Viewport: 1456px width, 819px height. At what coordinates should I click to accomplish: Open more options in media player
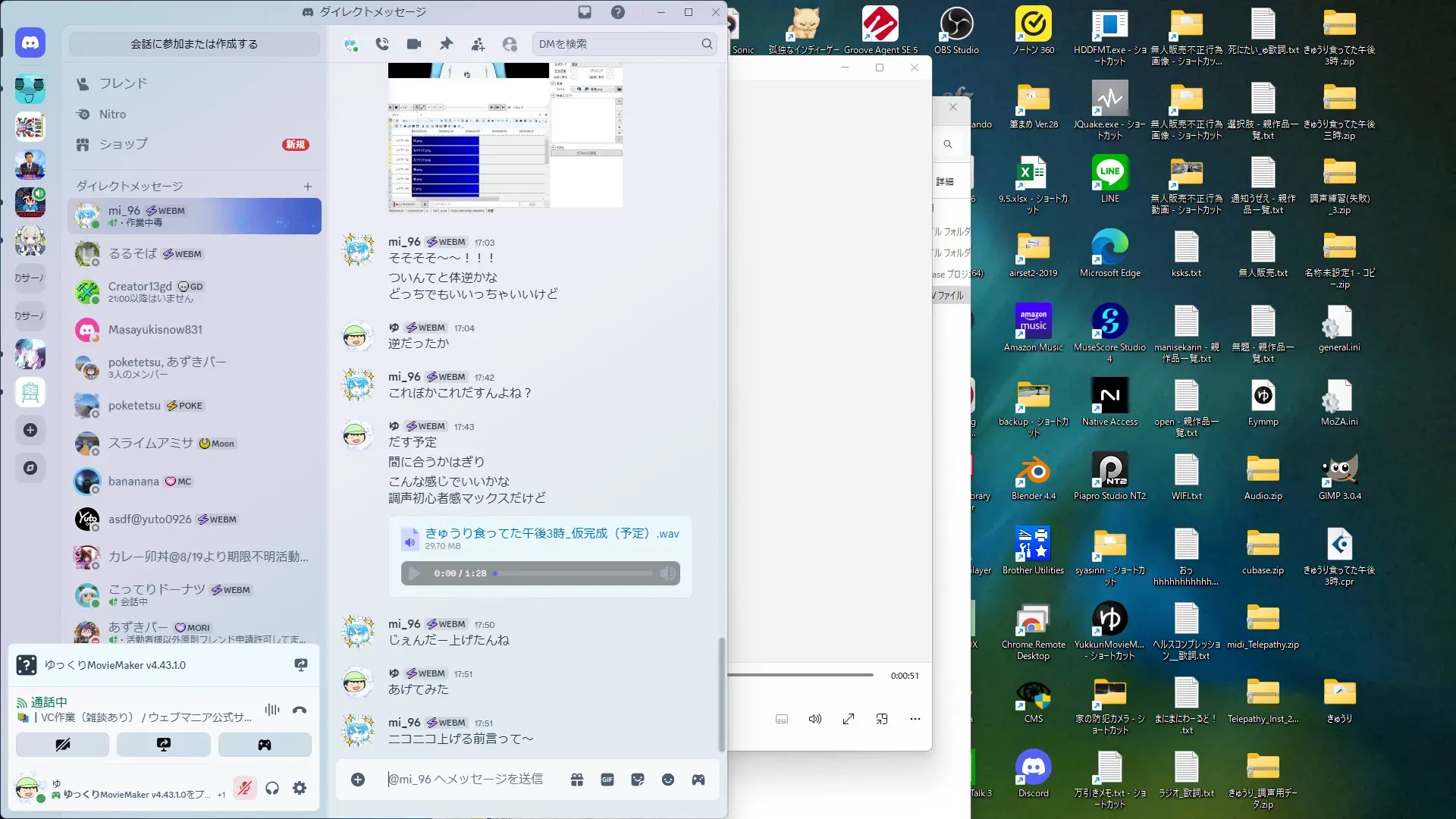915,719
